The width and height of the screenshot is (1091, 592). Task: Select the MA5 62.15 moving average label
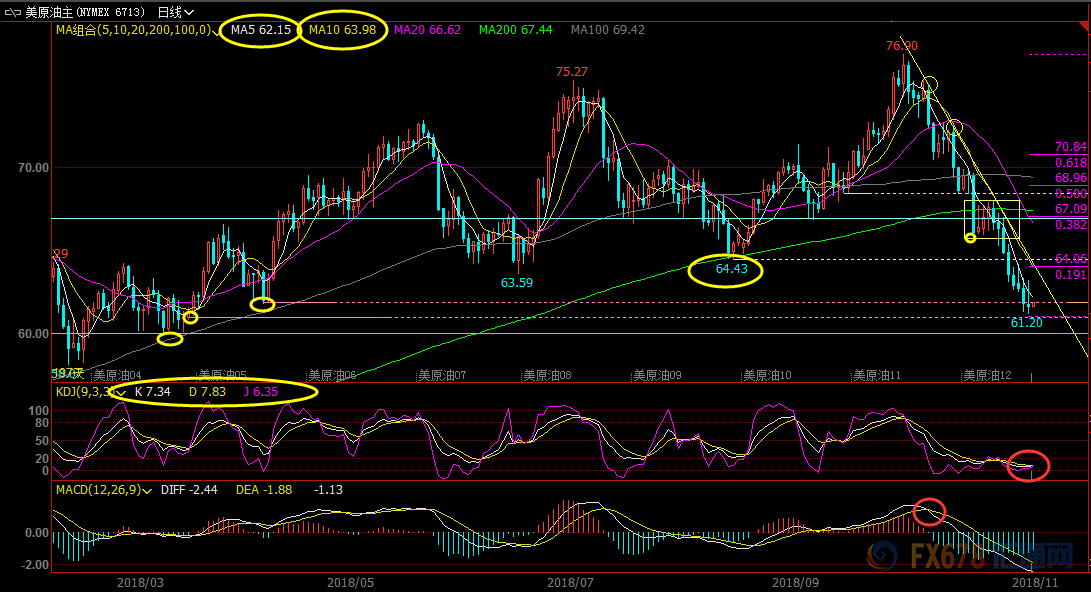[x=261, y=30]
